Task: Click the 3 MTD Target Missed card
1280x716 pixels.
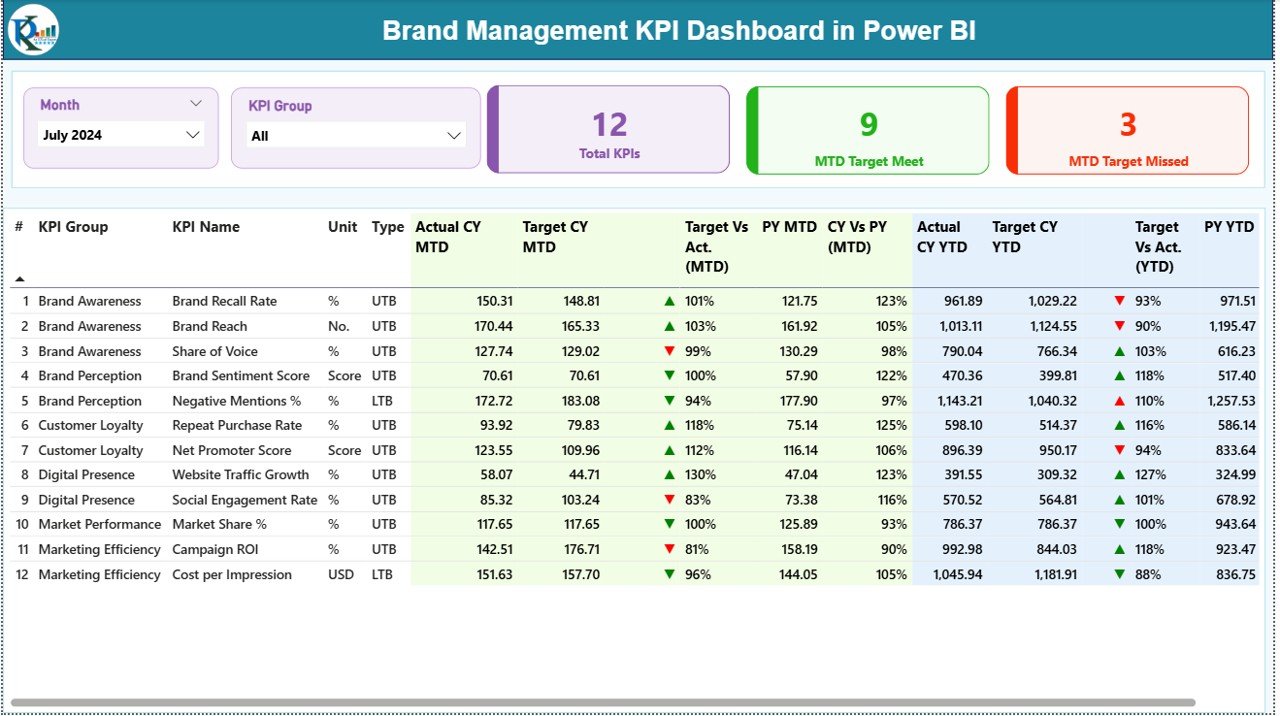Action: [x=1126, y=129]
